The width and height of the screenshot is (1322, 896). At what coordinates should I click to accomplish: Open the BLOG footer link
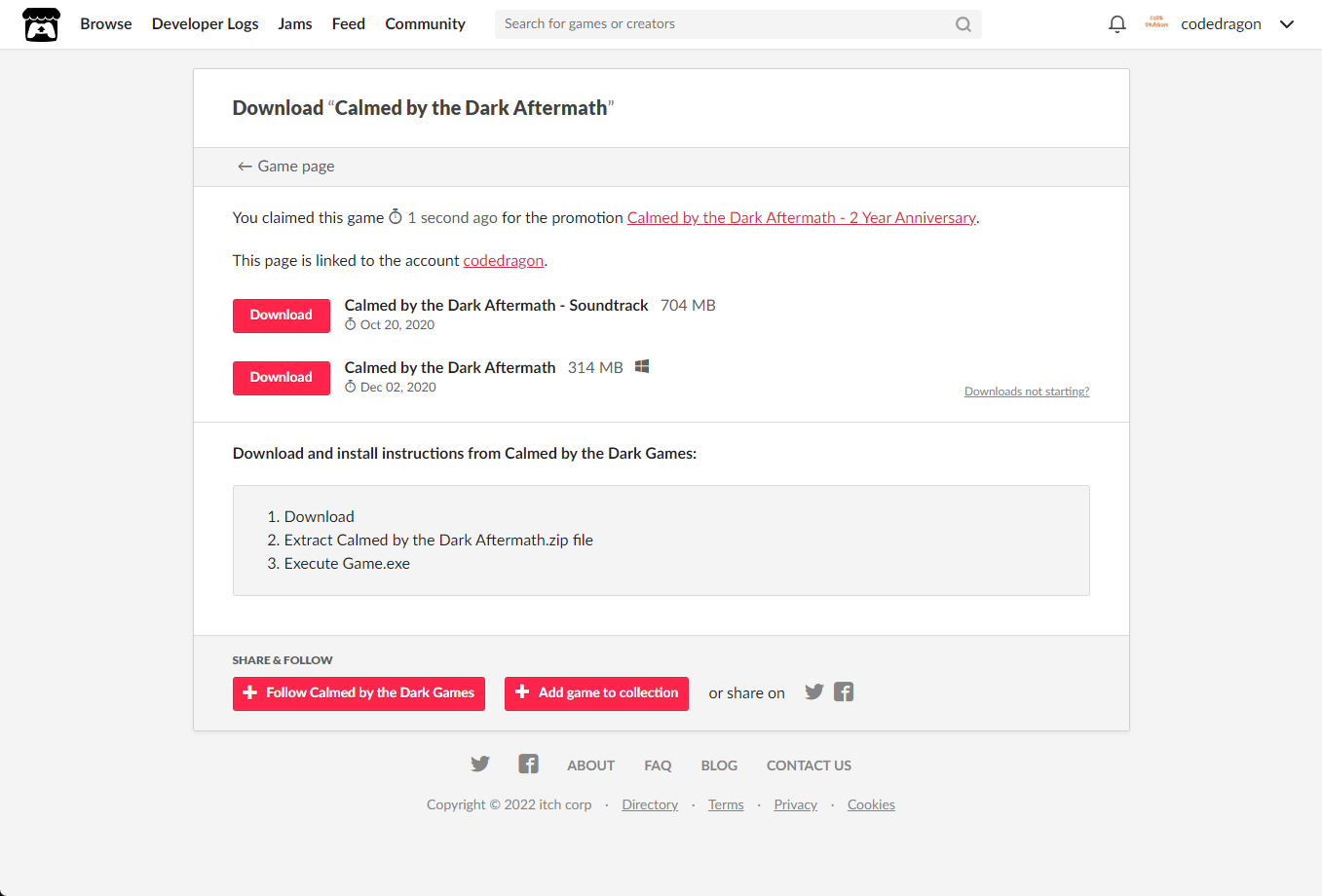719,765
